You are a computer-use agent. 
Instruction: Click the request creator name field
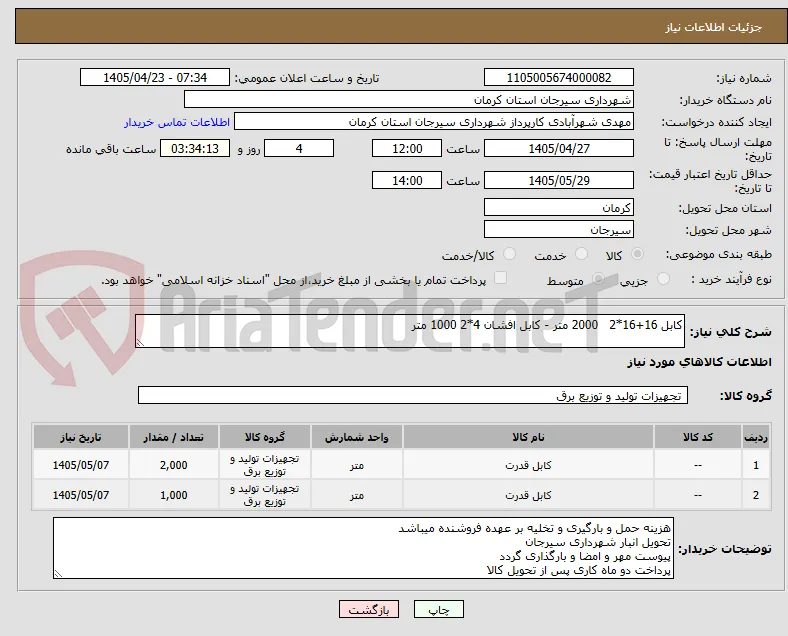(x=434, y=122)
